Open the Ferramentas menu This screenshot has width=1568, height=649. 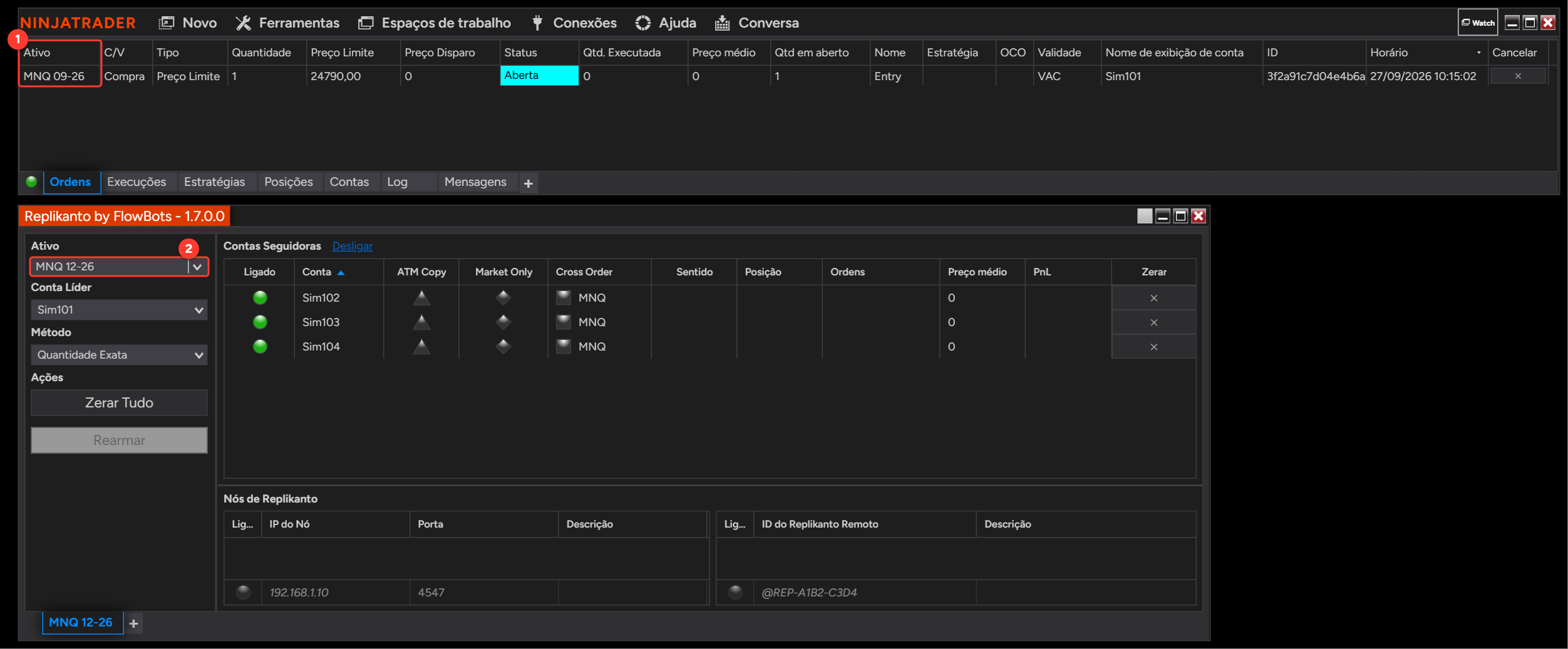(x=287, y=23)
